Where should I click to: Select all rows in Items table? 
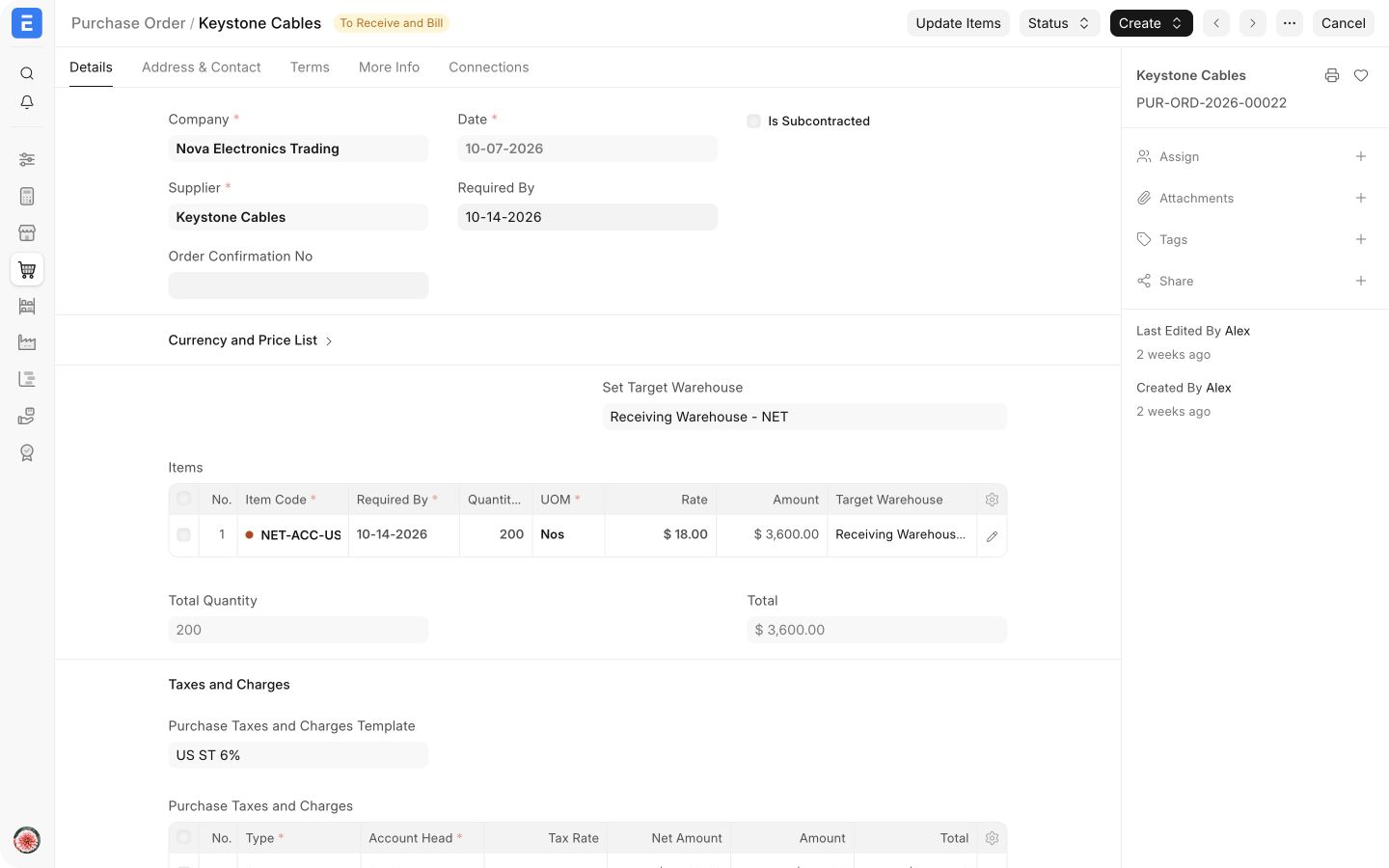point(183,500)
